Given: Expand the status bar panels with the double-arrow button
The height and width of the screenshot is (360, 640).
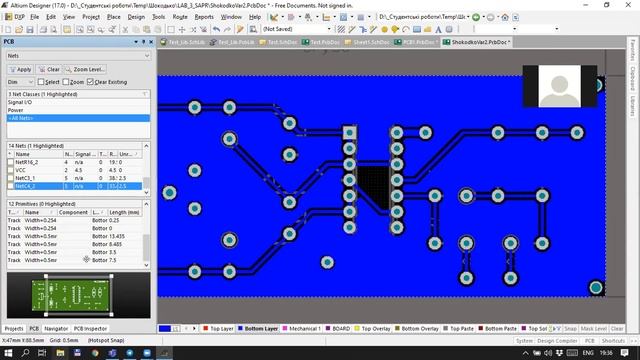Looking at the screenshot, I should click(633, 341).
